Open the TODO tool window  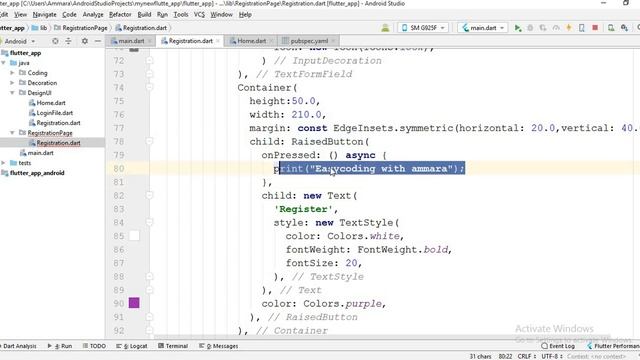click(x=94, y=346)
